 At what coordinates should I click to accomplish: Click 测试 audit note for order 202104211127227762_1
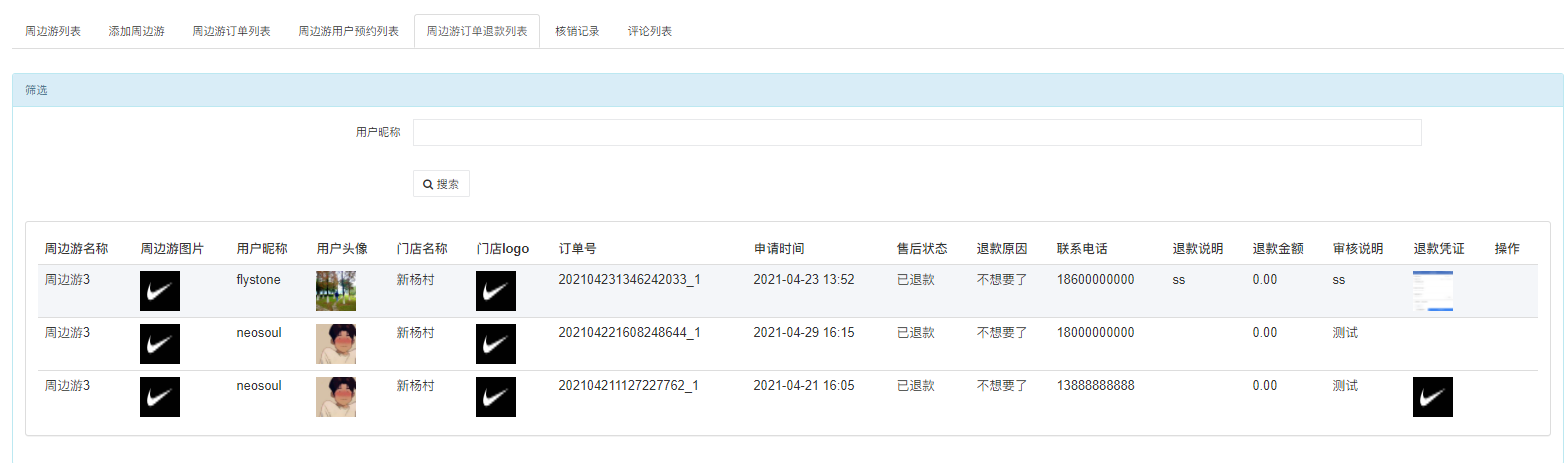pyautogui.click(x=1345, y=385)
